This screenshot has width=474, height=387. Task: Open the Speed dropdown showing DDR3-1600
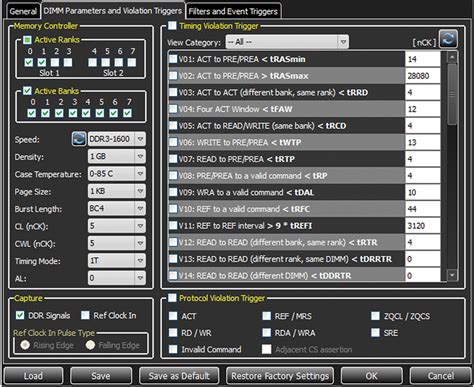(117, 139)
